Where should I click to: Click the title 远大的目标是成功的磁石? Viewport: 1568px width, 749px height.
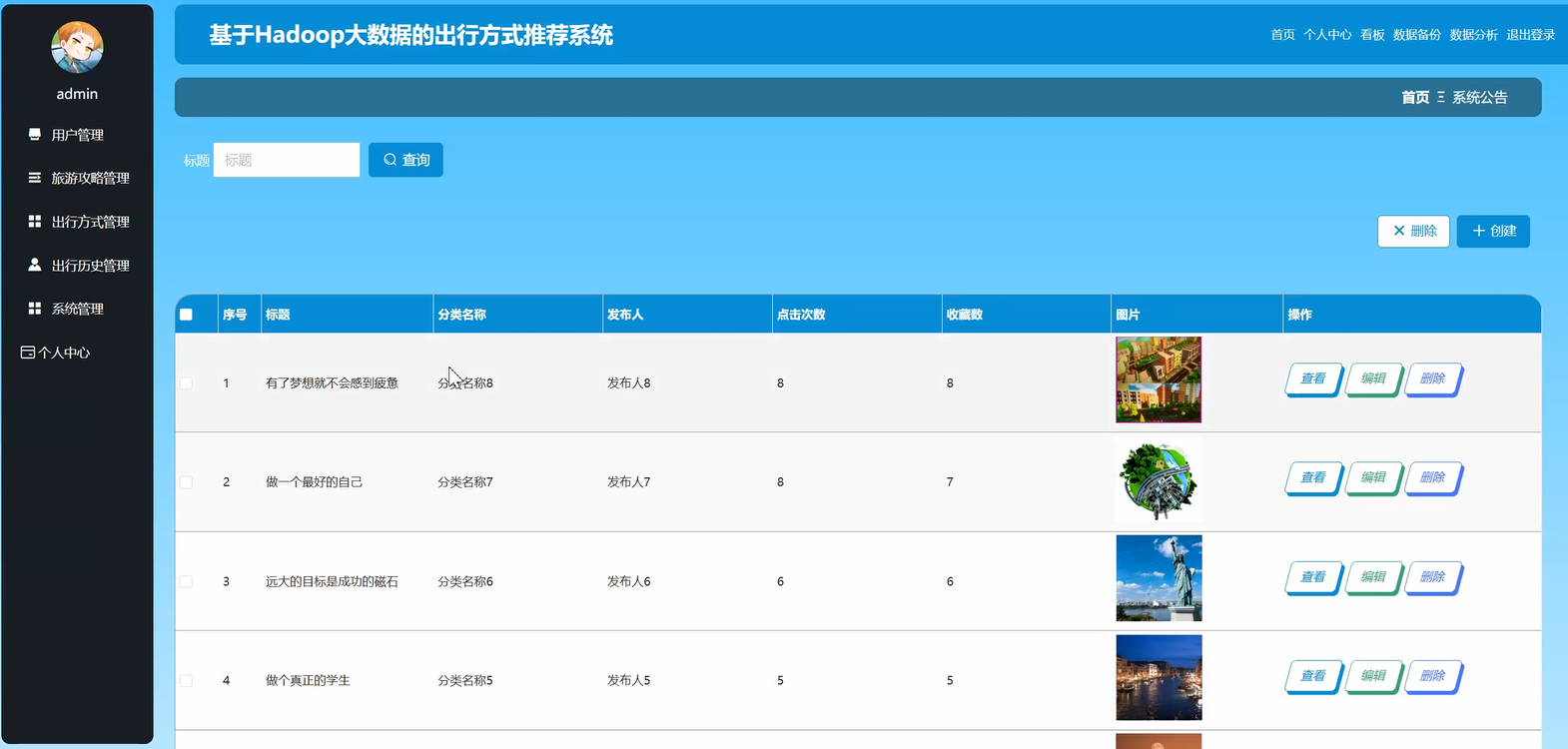tap(332, 581)
